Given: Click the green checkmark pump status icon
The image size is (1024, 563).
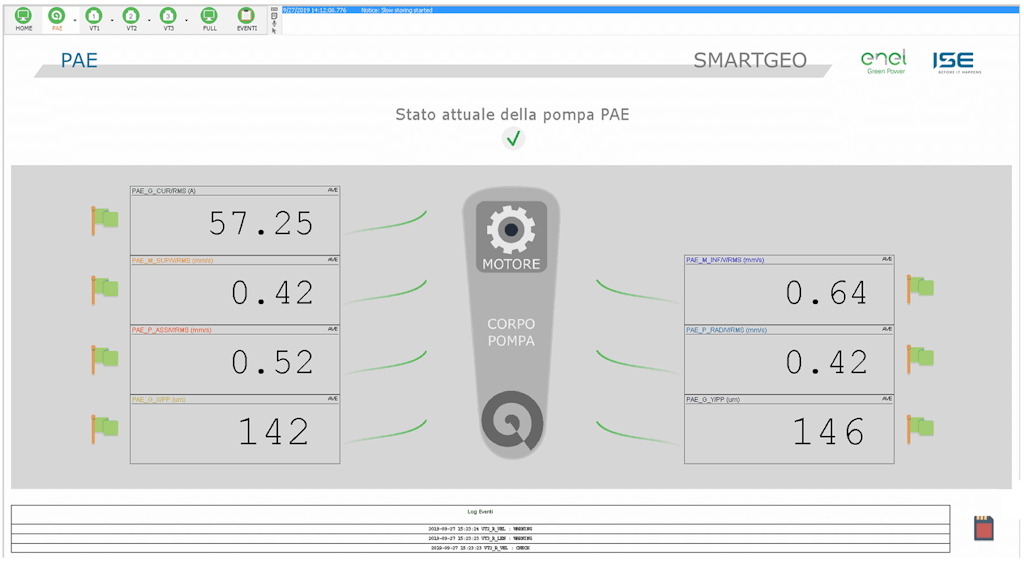Looking at the screenshot, I should click(x=513, y=138).
